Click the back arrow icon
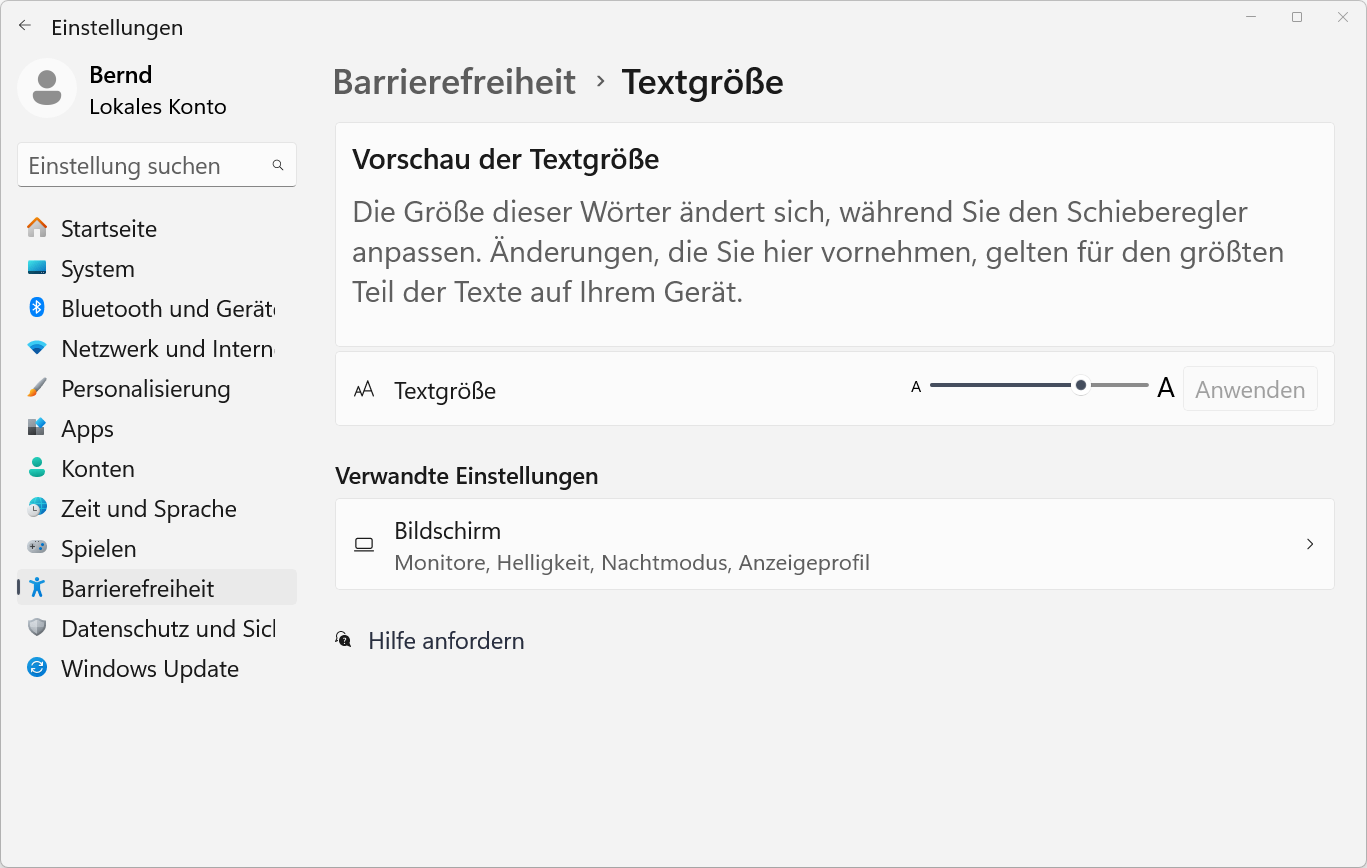 (25, 27)
